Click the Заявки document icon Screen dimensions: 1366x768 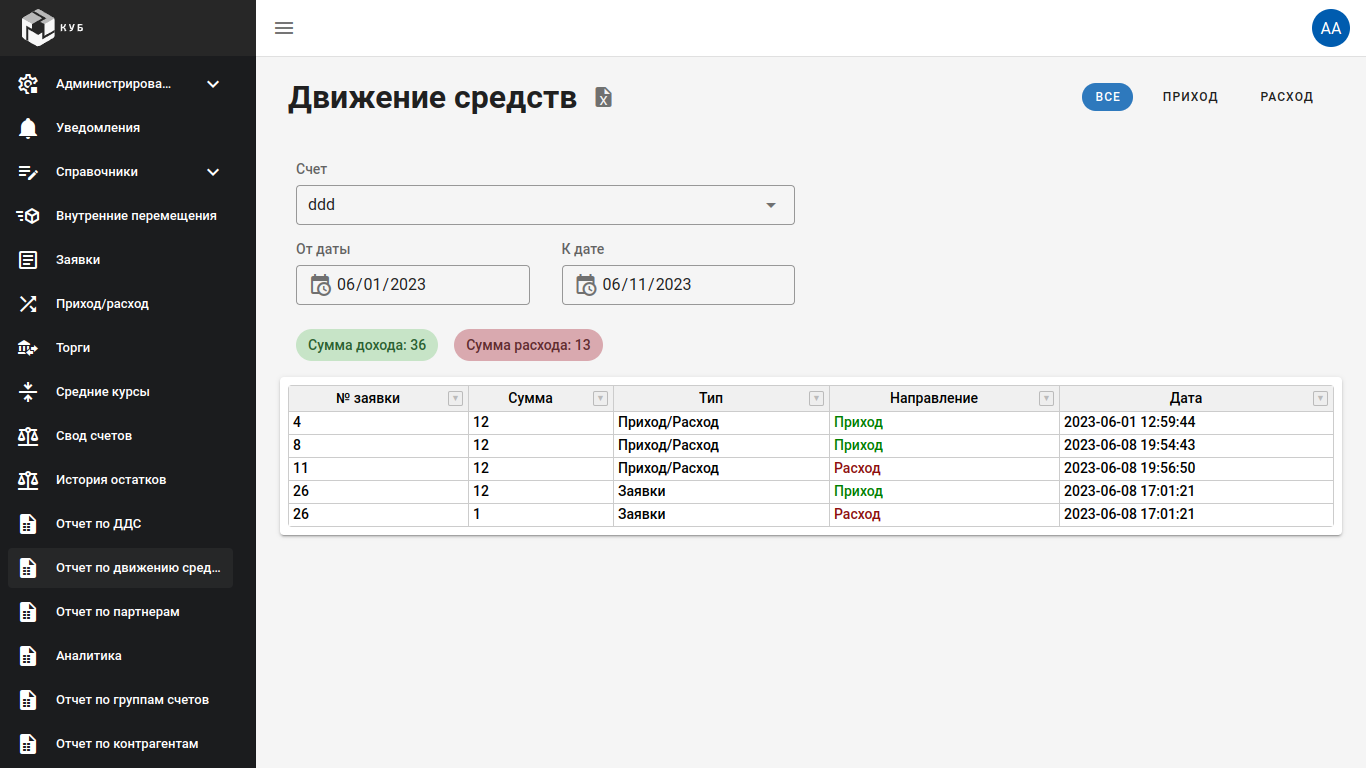point(28,260)
